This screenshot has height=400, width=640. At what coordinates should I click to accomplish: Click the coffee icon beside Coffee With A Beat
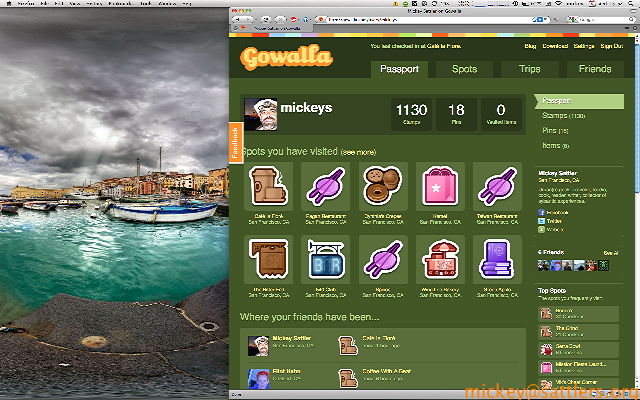pos(348,378)
